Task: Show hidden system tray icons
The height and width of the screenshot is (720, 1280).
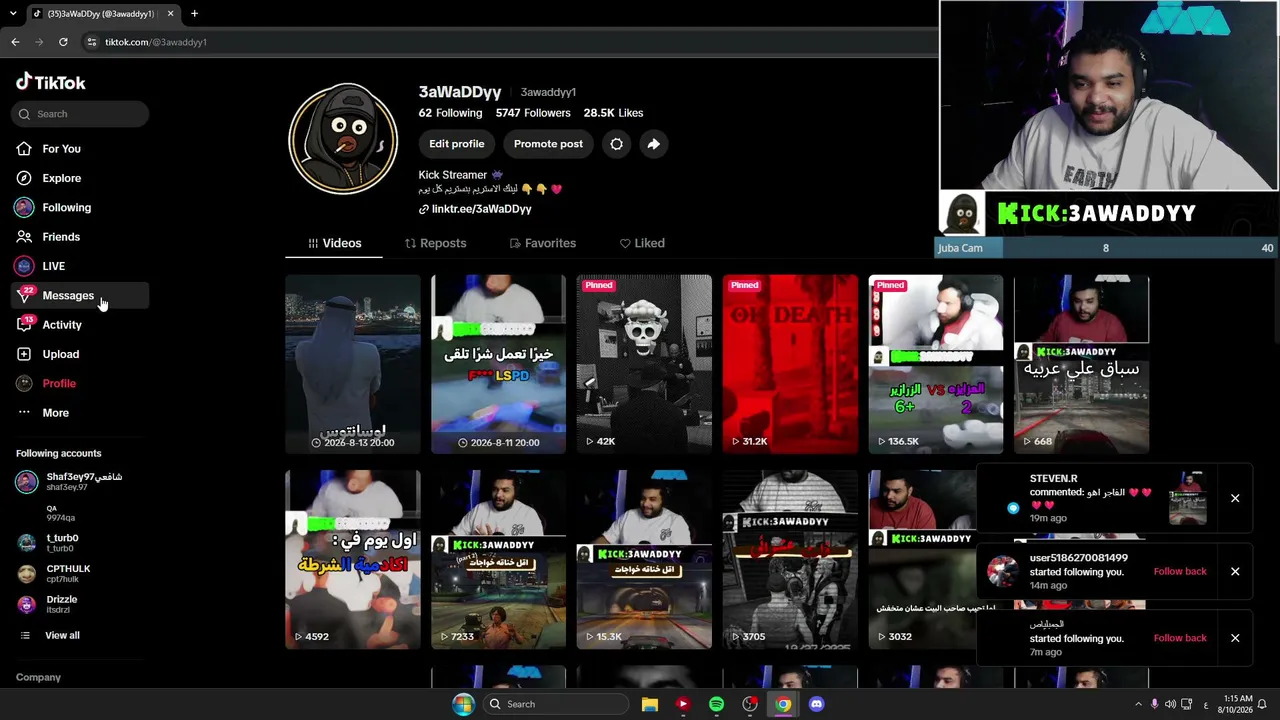Action: [x=1137, y=704]
